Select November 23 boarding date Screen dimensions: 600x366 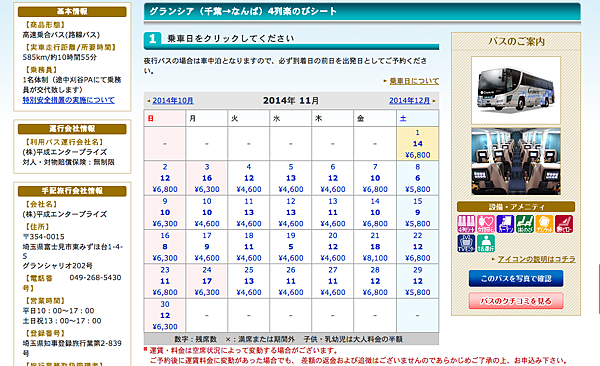click(x=165, y=281)
